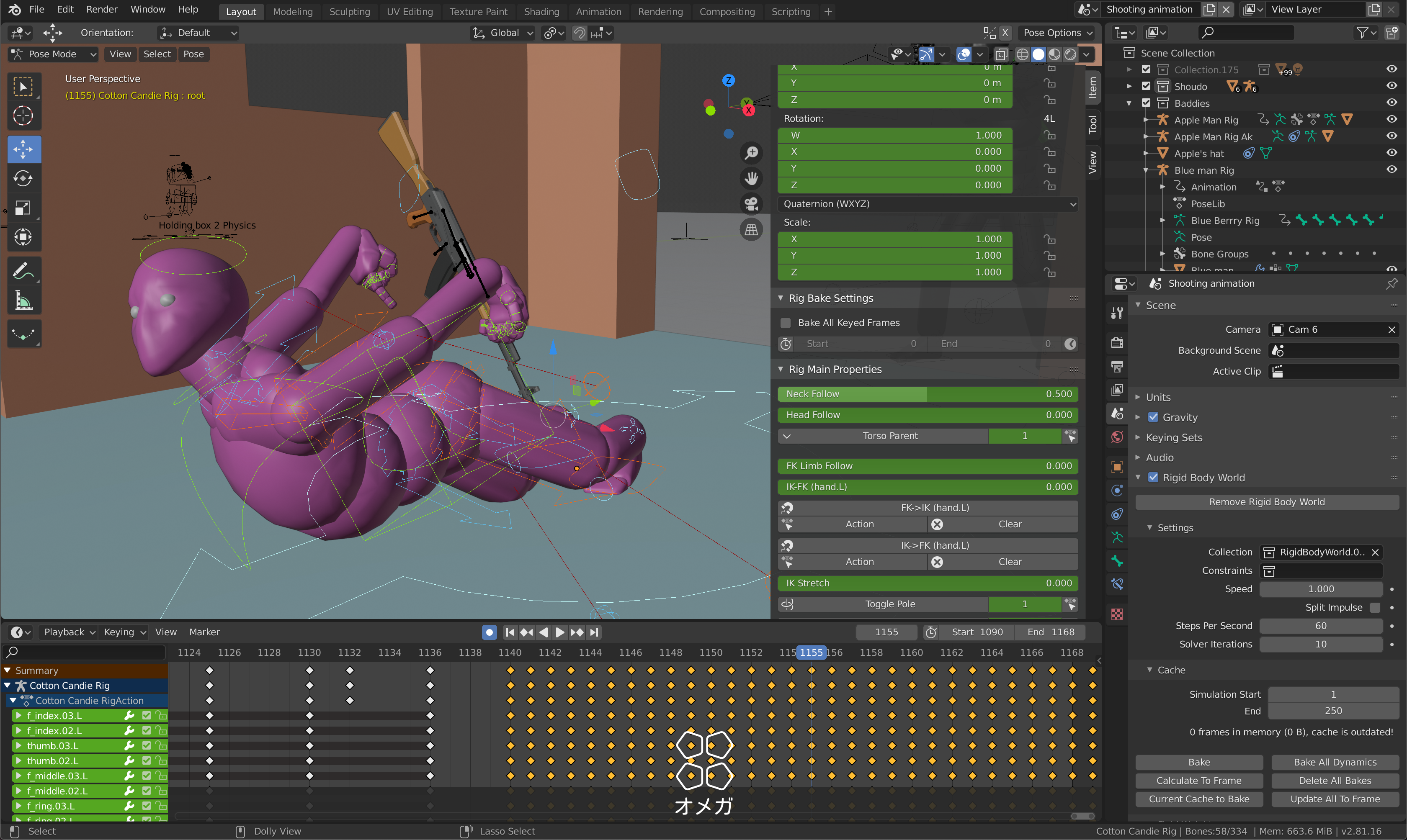Screen dimensions: 1407x840
Task: Open the Global transform orientation dropdown
Action: click(503, 33)
